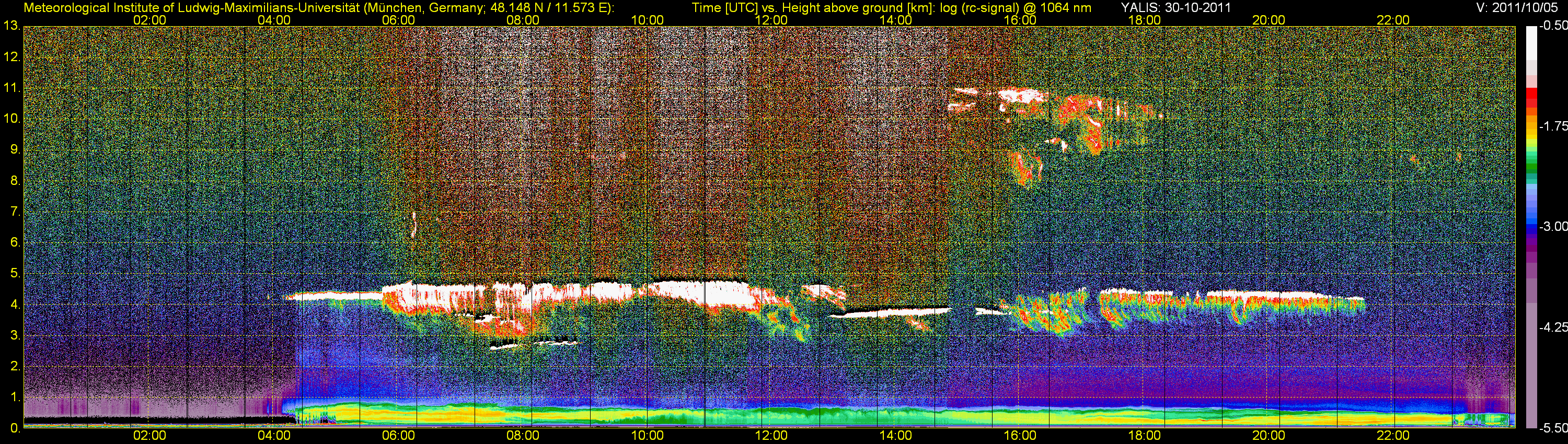This screenshot has width=1568, height=444.
Task: Click the 1. km height axis label
Action: 15,397
